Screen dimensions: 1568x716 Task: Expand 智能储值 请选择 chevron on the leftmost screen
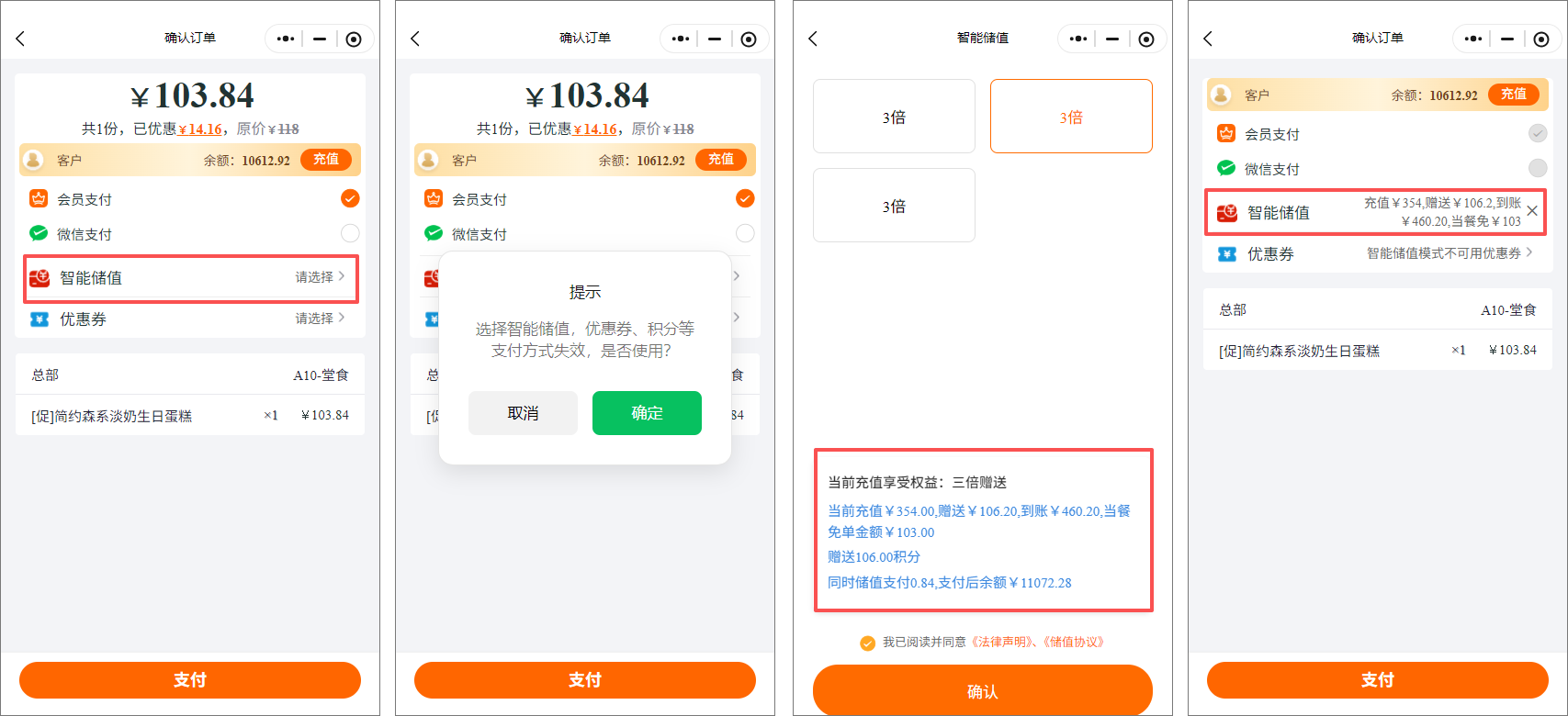point(342,276)
